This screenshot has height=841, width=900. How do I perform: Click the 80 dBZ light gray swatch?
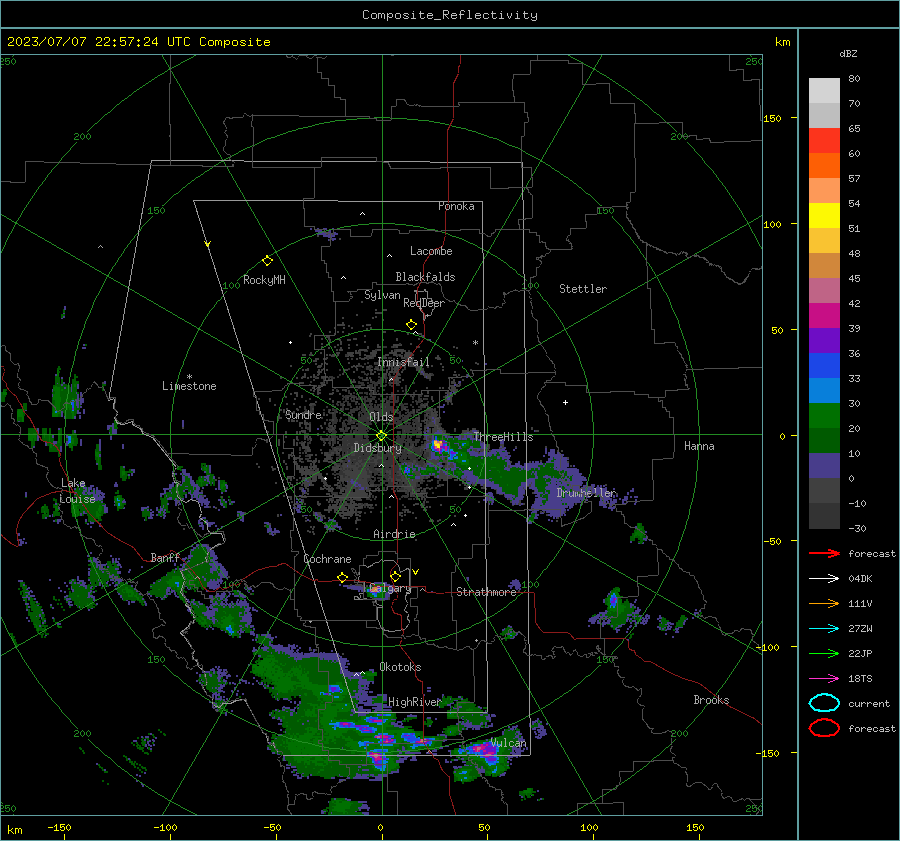(x=824, y=91)
